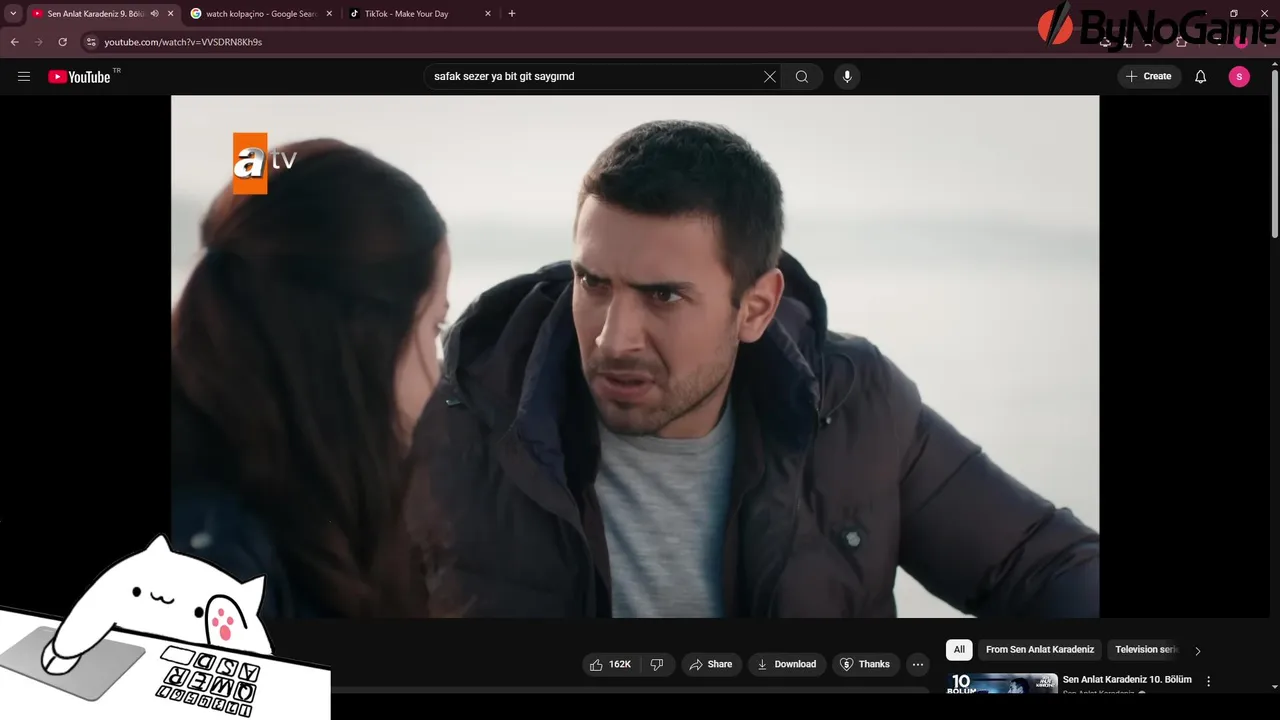1280x720 pixels.
Task: Start voice search with microphone icon
Action: (x=847, y=77)
